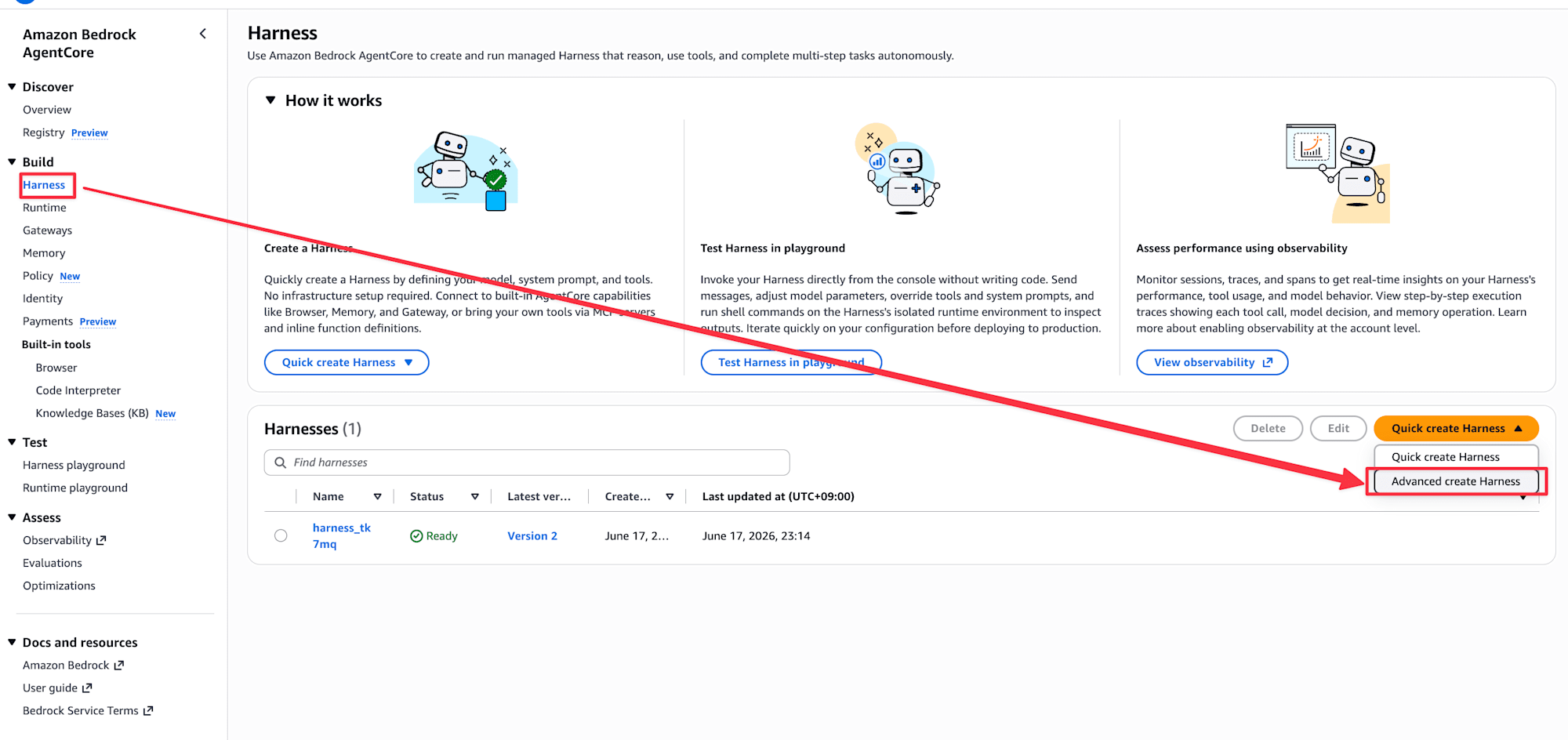Open Gateways page
This screenshot has width=1568, height=740.
tap(47, 230)
